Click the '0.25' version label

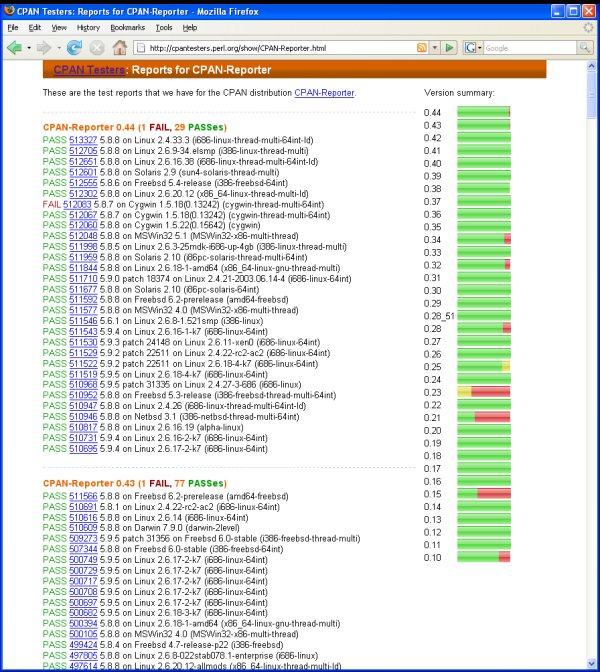(x=432, y=367)
